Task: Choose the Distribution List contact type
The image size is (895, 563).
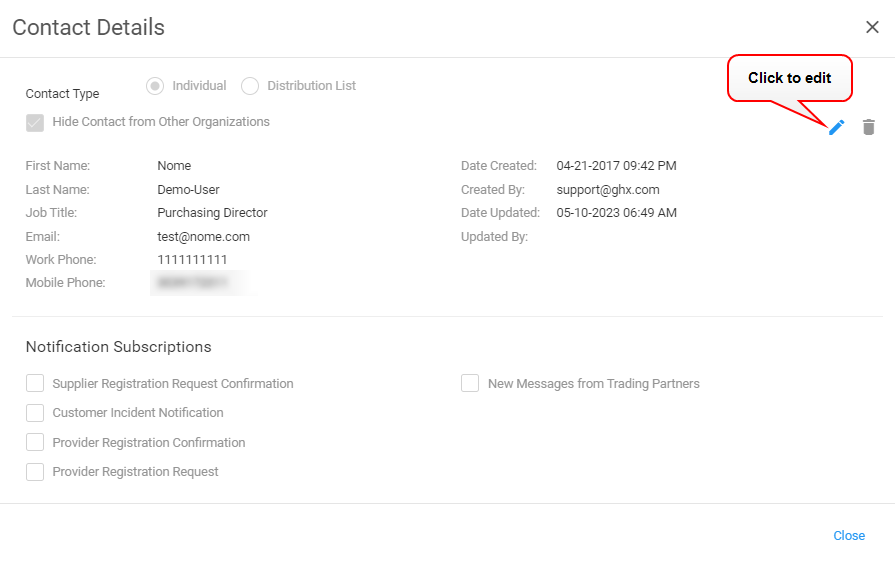Action: pyautogui.click(x=250, y=86)
